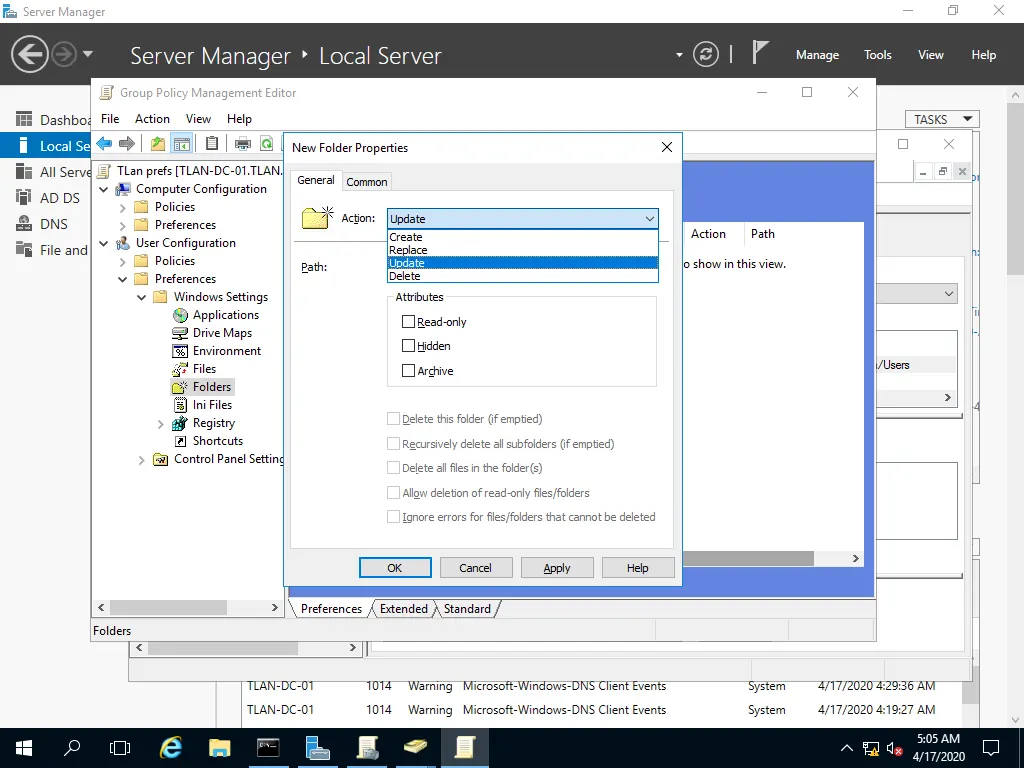The height and width of the screenshot is (768, 1024).
Task: Enable the Archive attribute checkbox
Action: 408,370
